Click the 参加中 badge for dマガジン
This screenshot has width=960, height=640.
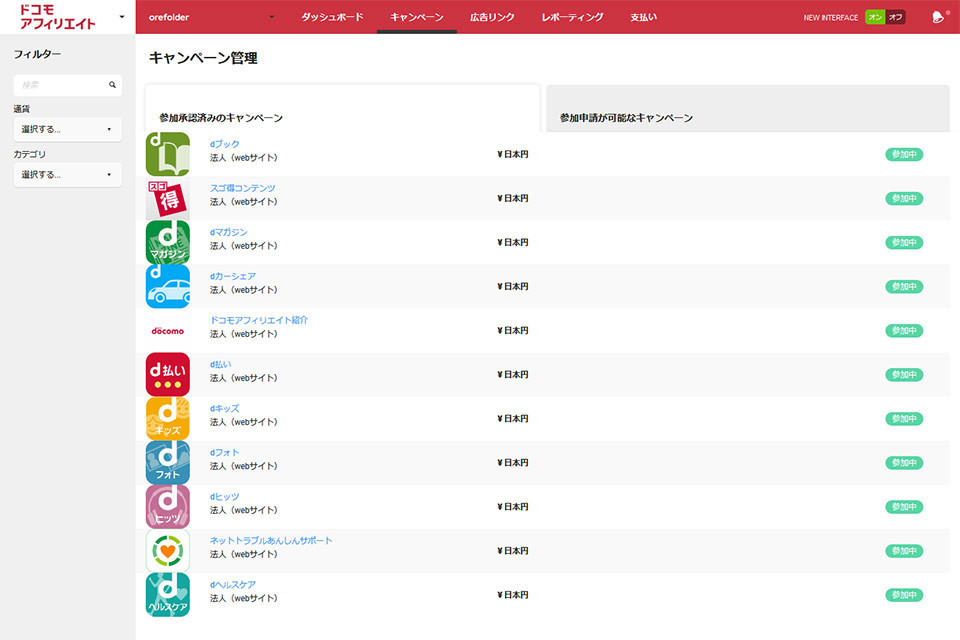[x=904, y=243]
